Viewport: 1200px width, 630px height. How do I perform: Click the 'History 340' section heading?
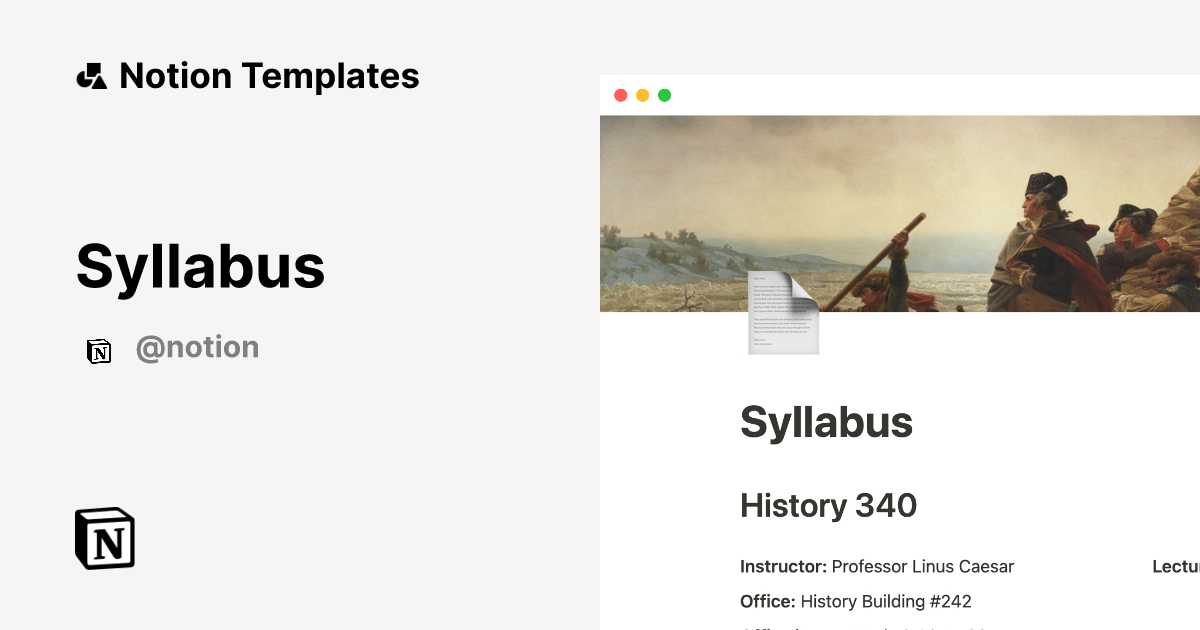(828, 505)
